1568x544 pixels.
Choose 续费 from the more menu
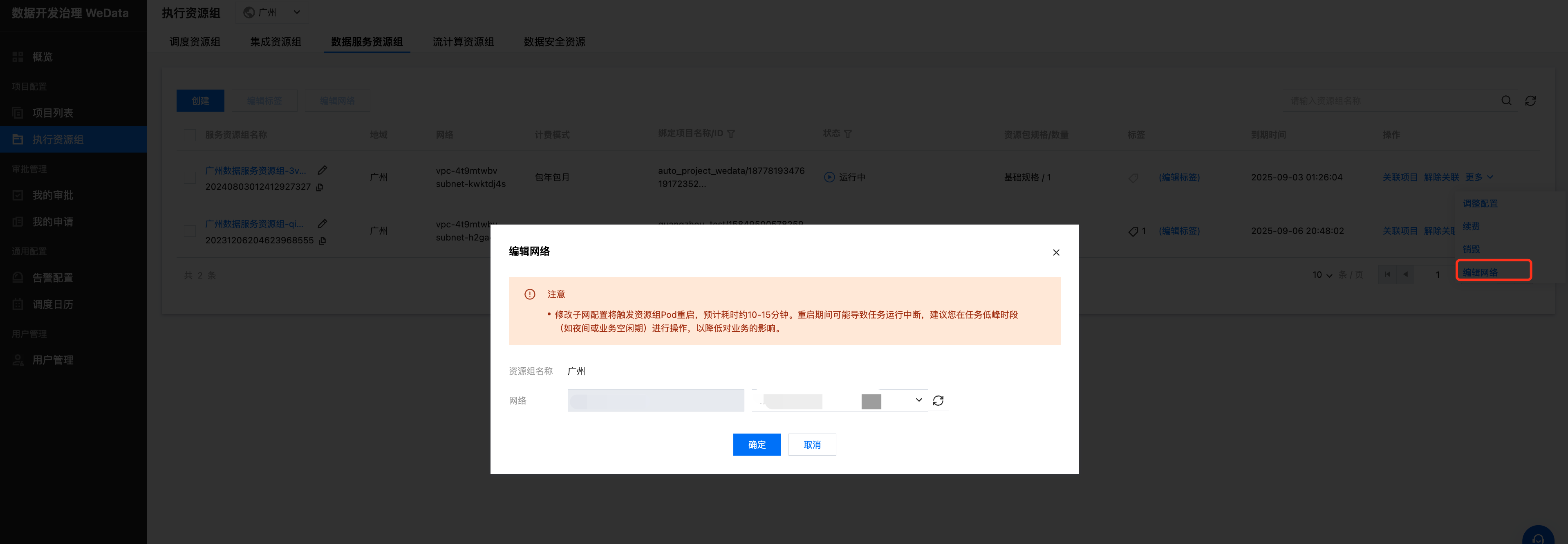coord(1471,227)
